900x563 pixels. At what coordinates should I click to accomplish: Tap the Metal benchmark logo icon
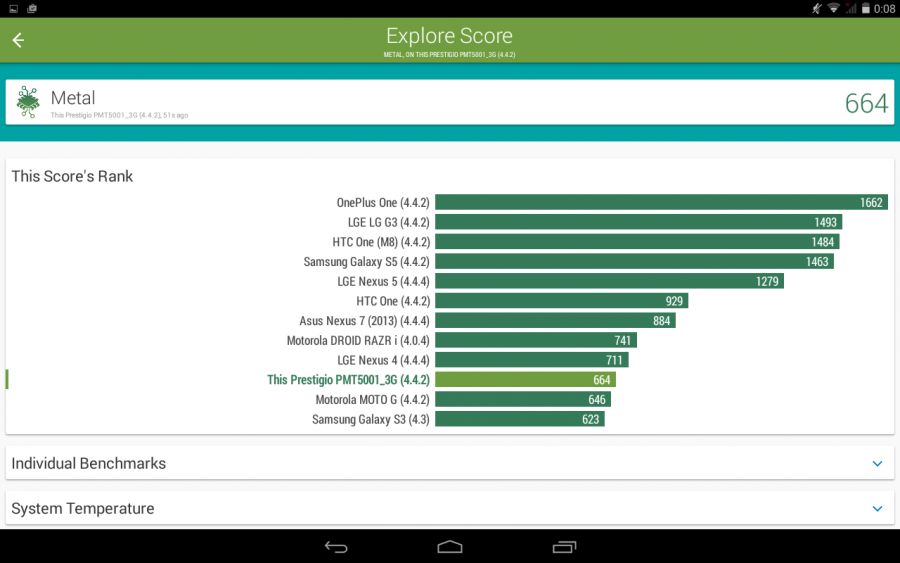28,102
